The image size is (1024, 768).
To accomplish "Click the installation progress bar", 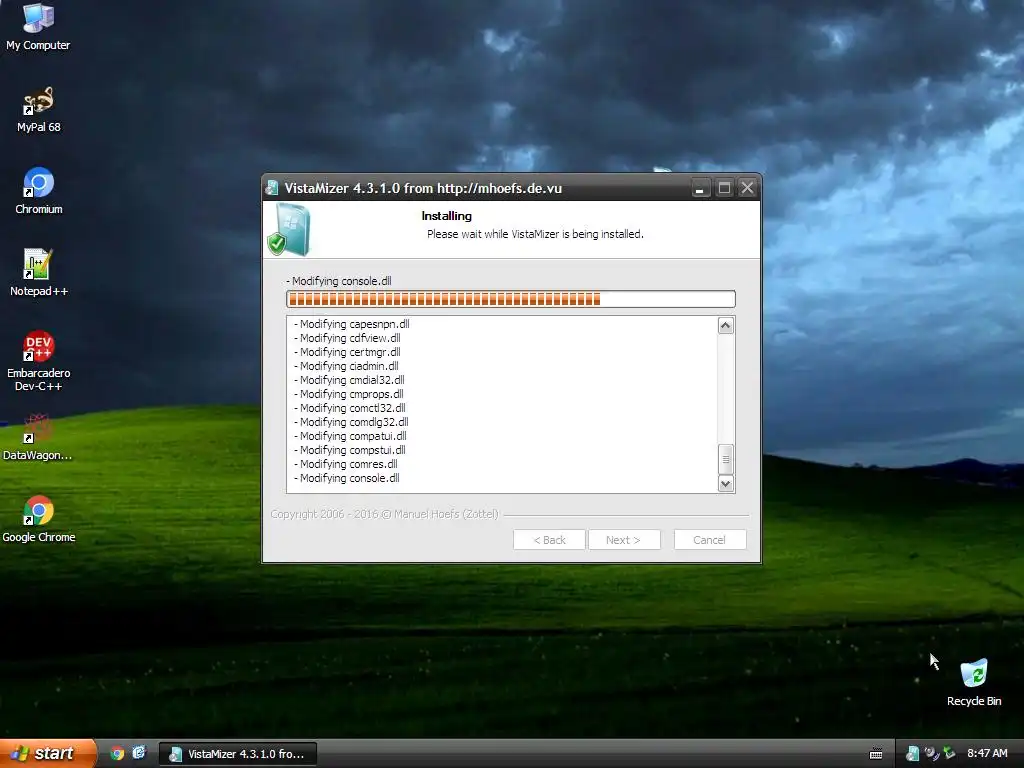I will [511, 299].
